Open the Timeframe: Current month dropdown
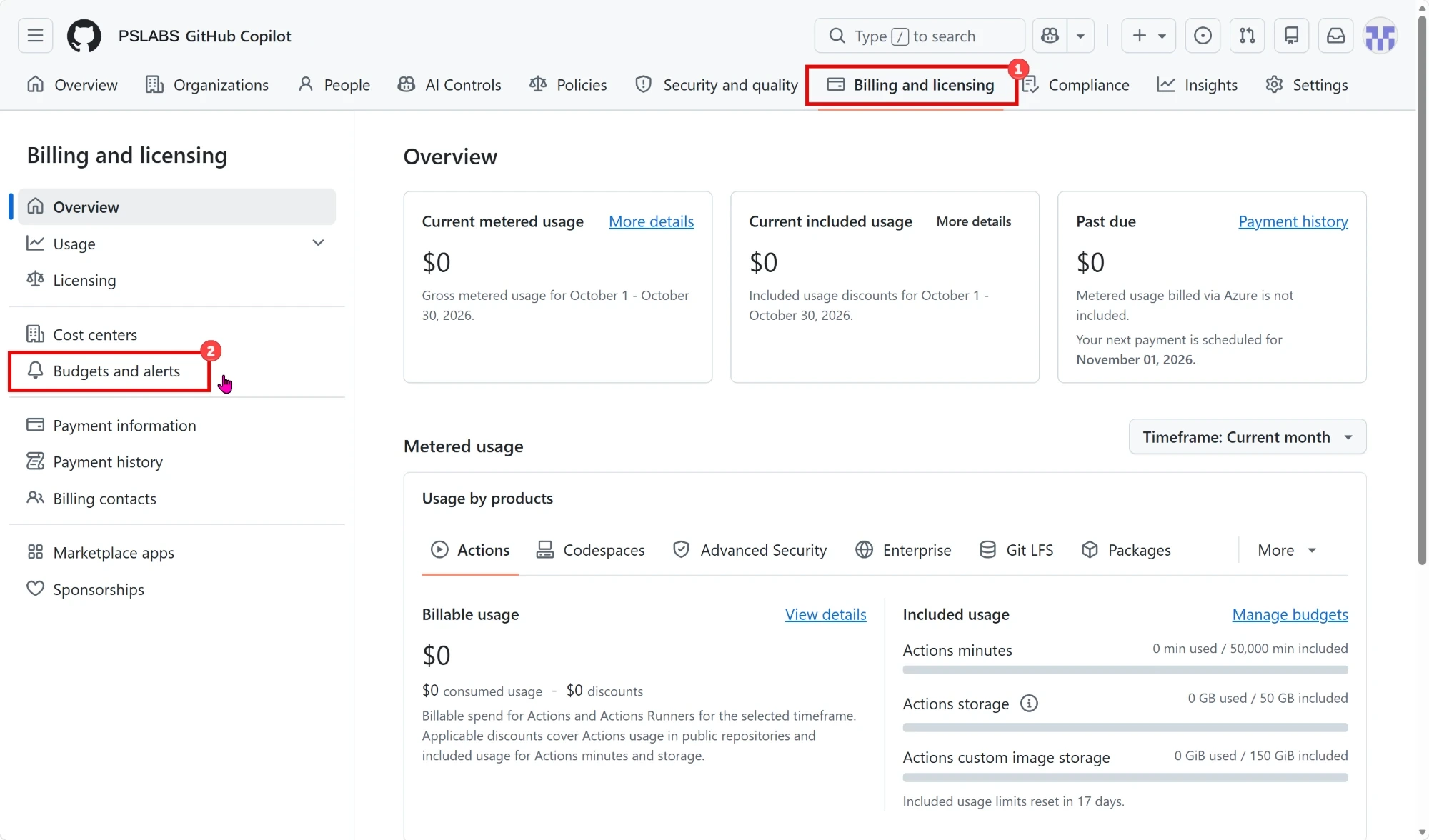 click(x=1247, y=436)
